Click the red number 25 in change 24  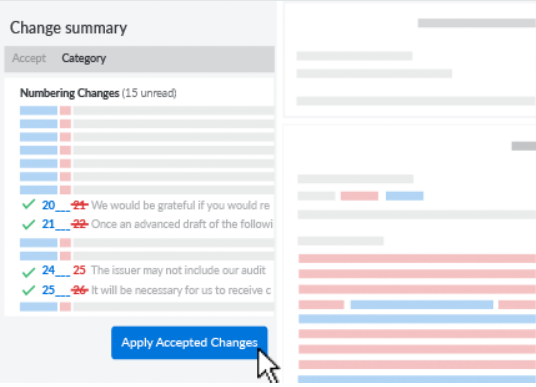click(79, 270)
